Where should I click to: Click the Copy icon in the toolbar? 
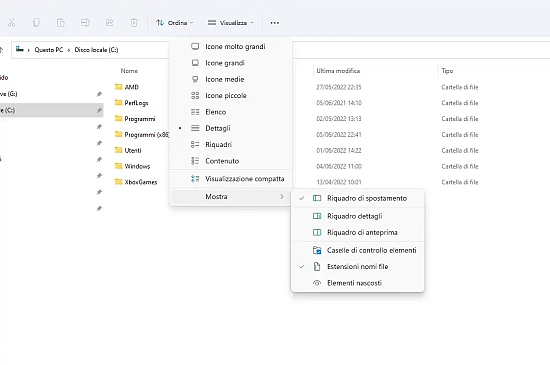tap(36, 23)
